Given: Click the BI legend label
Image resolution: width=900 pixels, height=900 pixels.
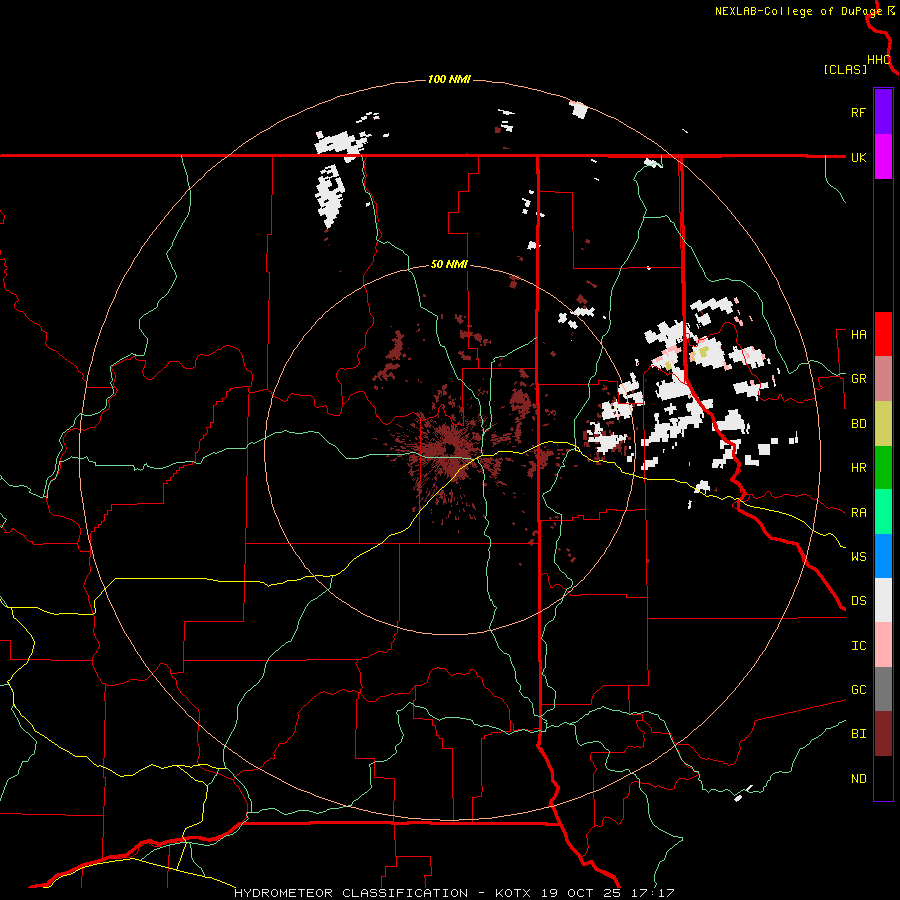Looking at the screenshot, I should click(x=858, y=734).
